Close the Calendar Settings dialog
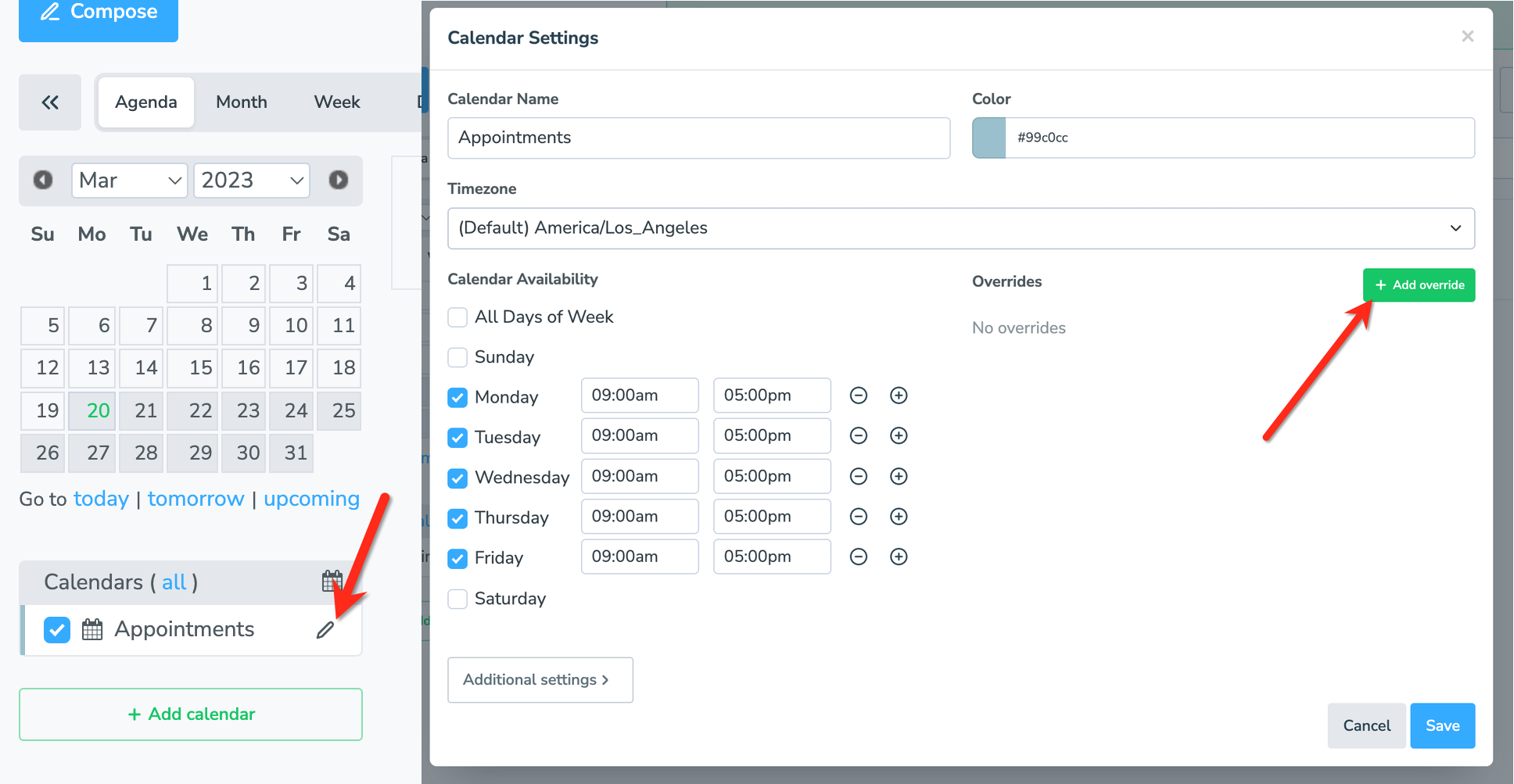 pos(1468,36)
